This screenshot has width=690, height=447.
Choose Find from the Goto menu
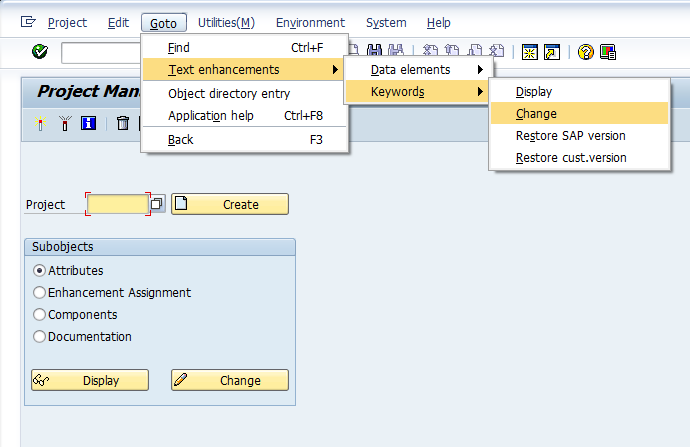click(x=245, y=48)
